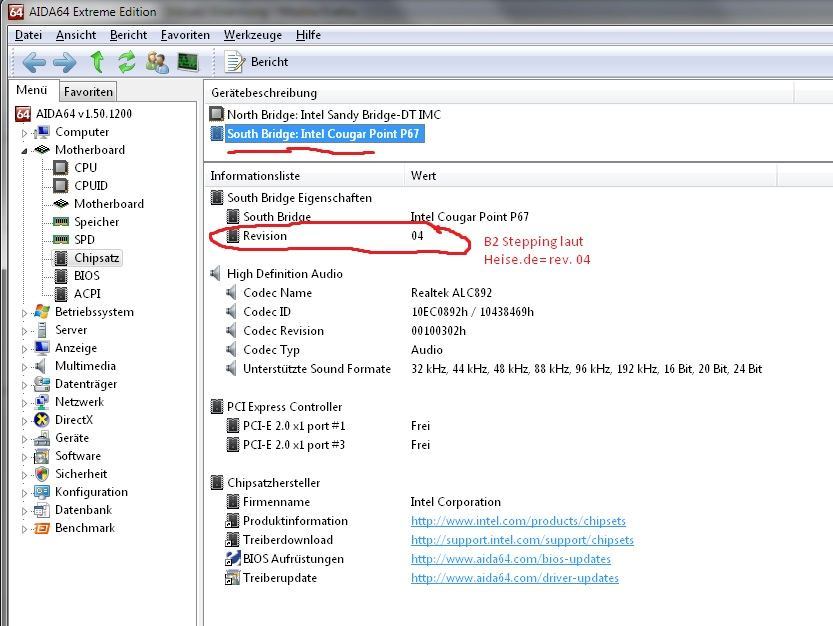Click the Benchmark orange icon
The image size is (833, 626).
click(x=41, y=528)
